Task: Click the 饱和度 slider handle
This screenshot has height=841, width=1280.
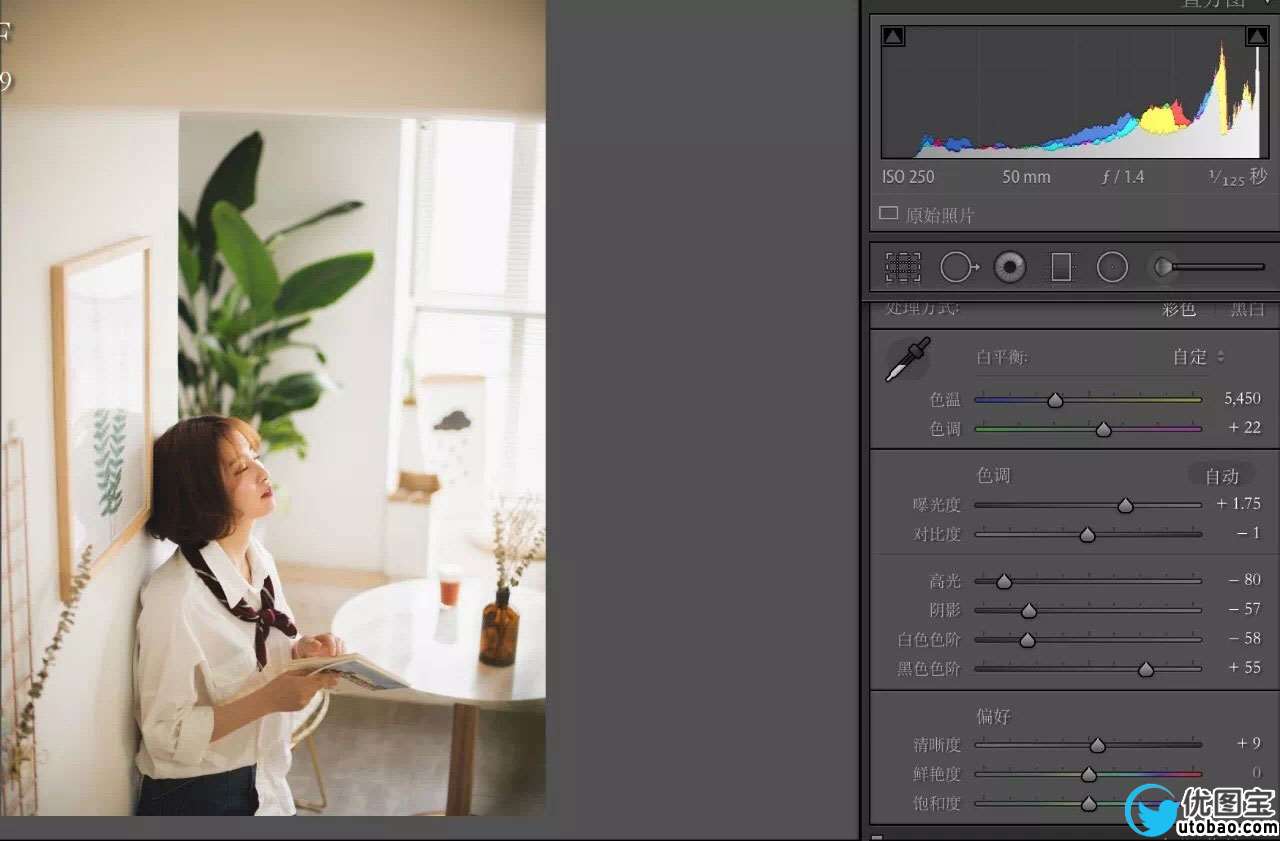Action: [1088, 803]
